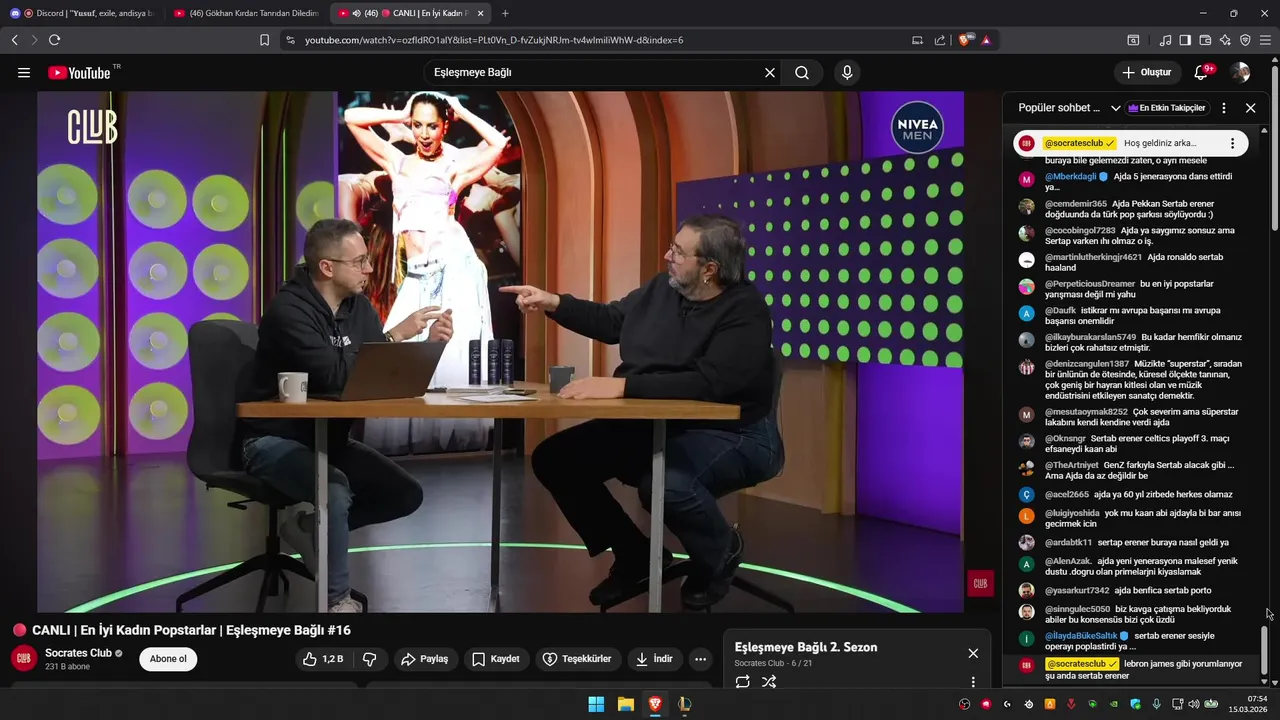This screenshot has width=1280, height=720.
Task: Open Brave Leo AI sparkle icon
Action: coord(1225,40)
